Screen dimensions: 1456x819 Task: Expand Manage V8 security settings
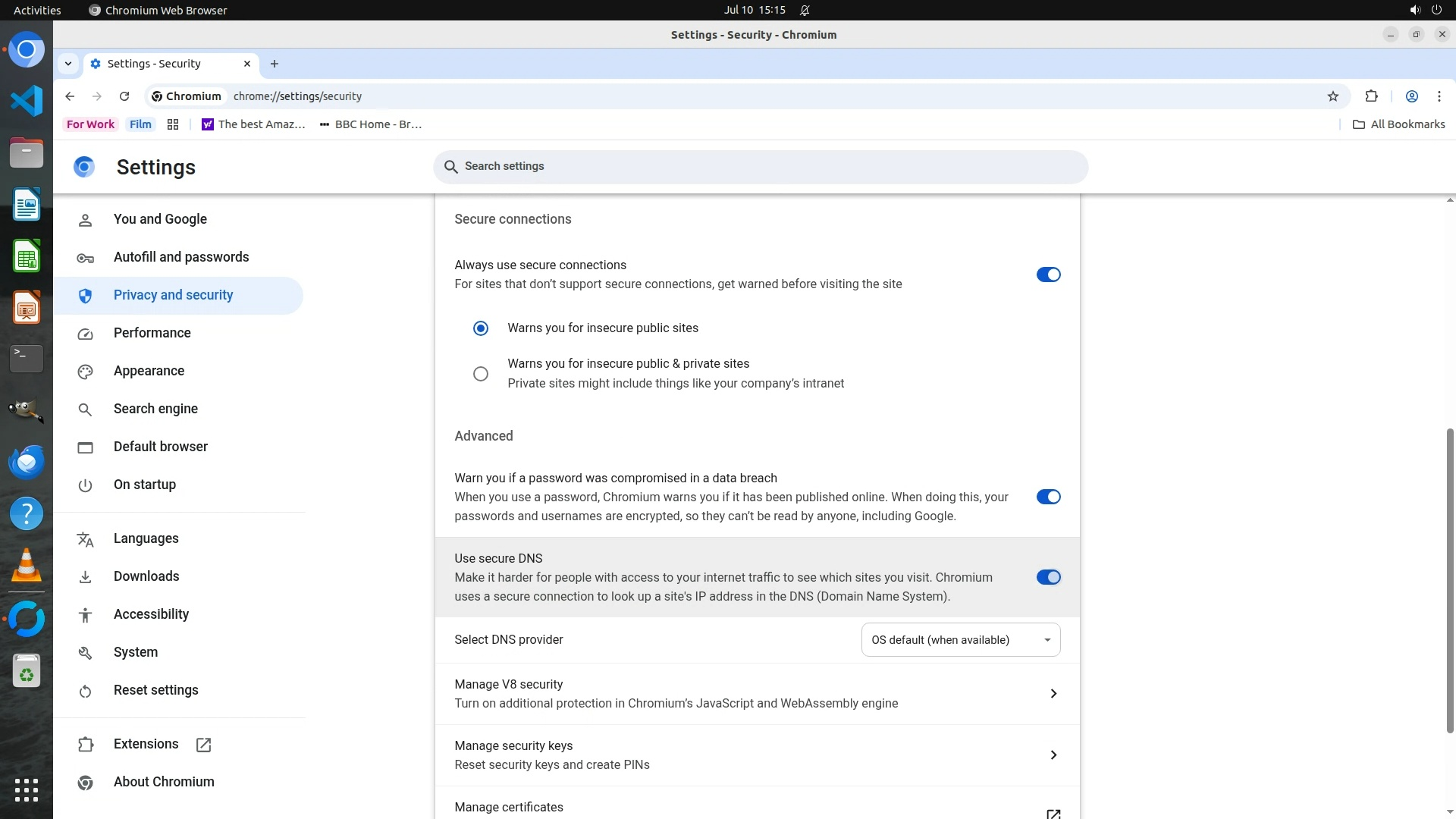point(1053,694)
